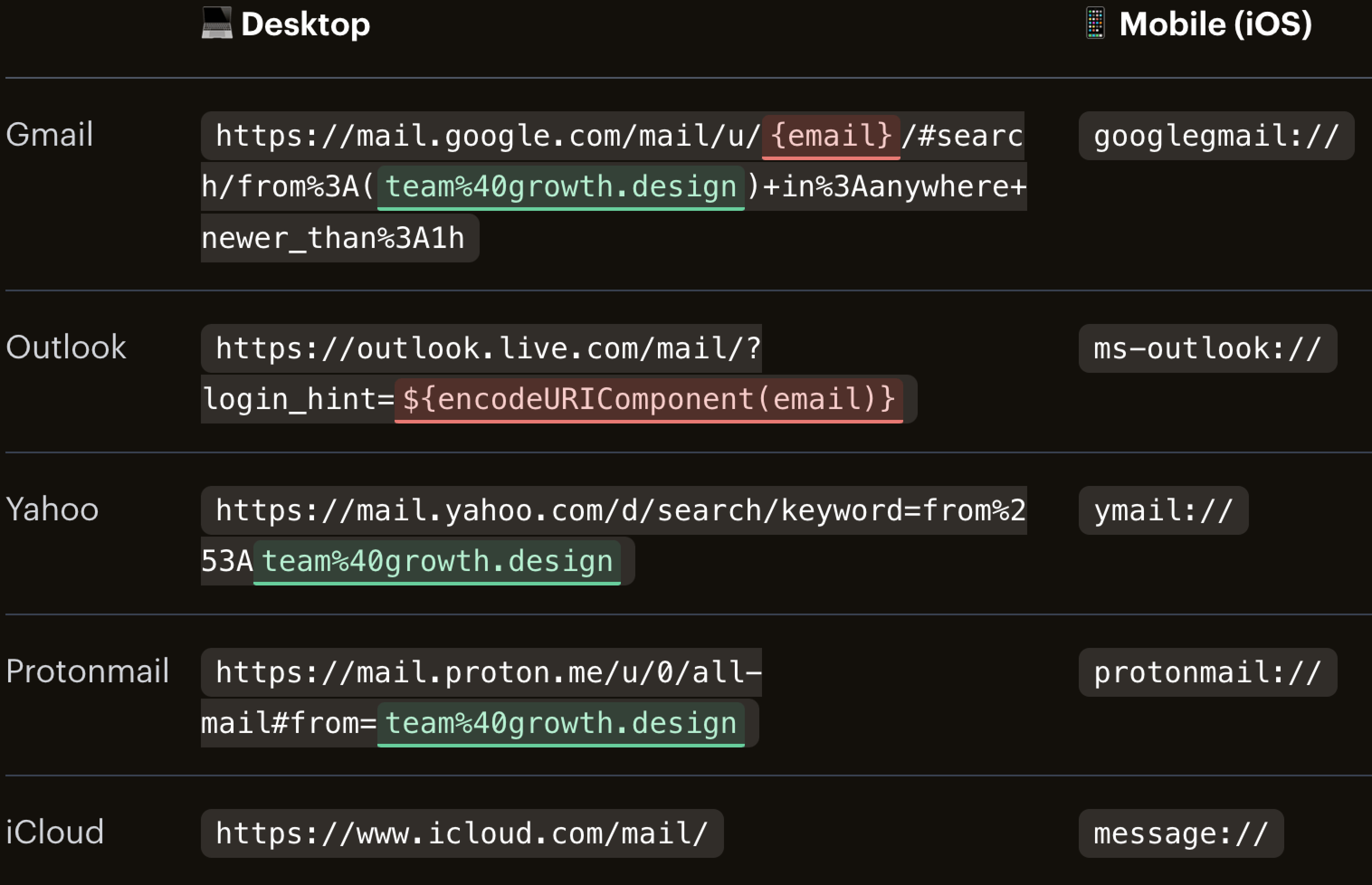Click the encodeURIComponent(email) placeholder in Outlook URL
Screen dimensions: 1372x885
648,400
